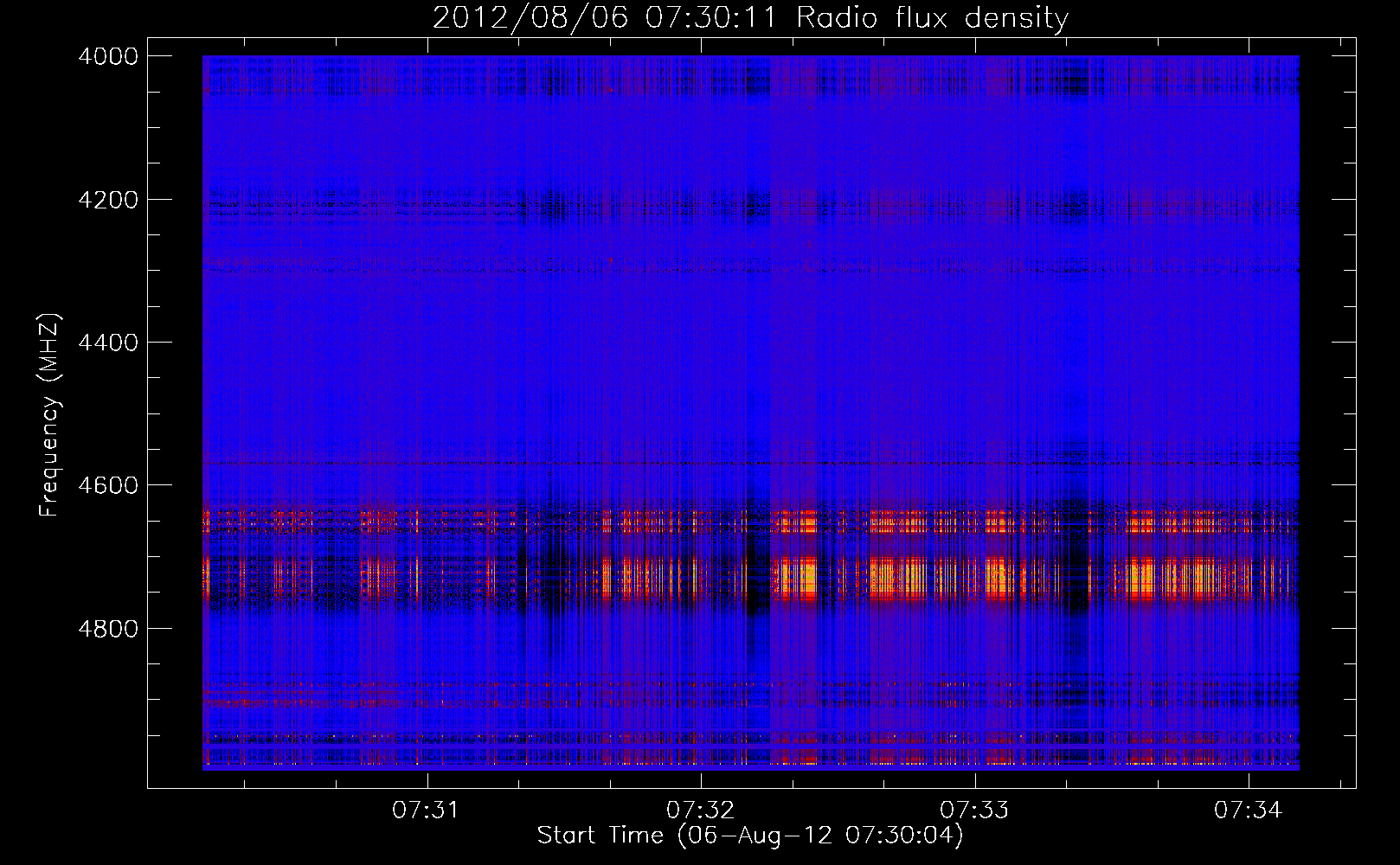Click the 4200 frequency axis label
The height and width of the screenshot is (865, 1400).
[x=108, y=200]
